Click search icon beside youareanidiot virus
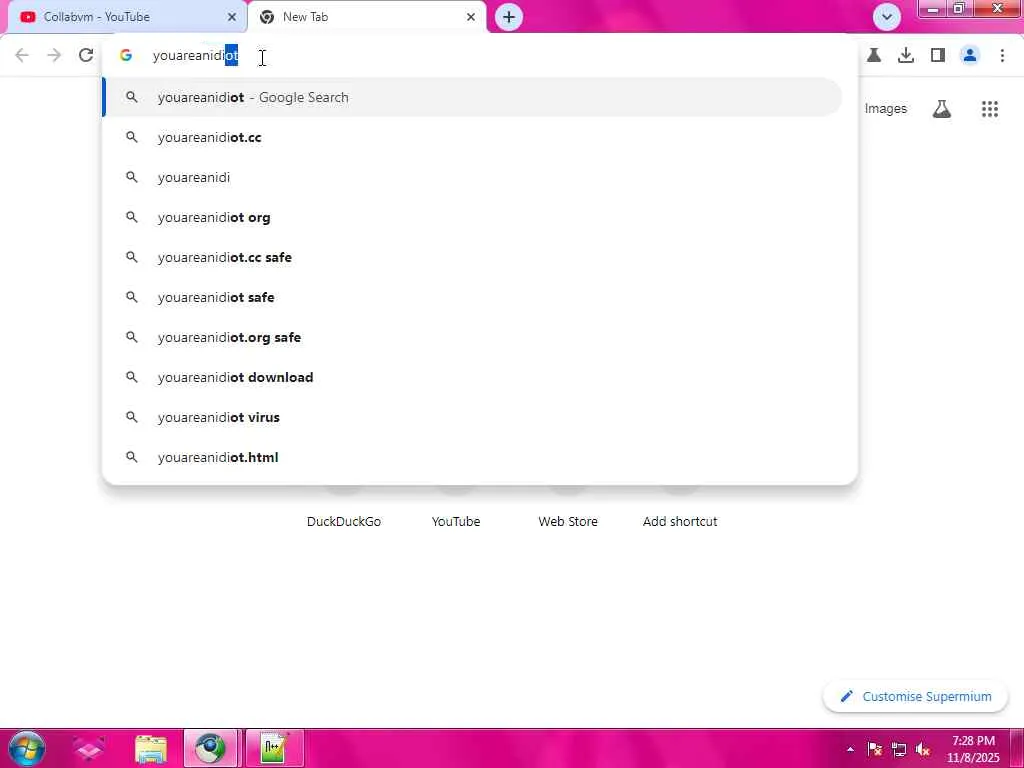This screenshot has width=1024, height=768. pyautogui.click(x=132, y=417)
